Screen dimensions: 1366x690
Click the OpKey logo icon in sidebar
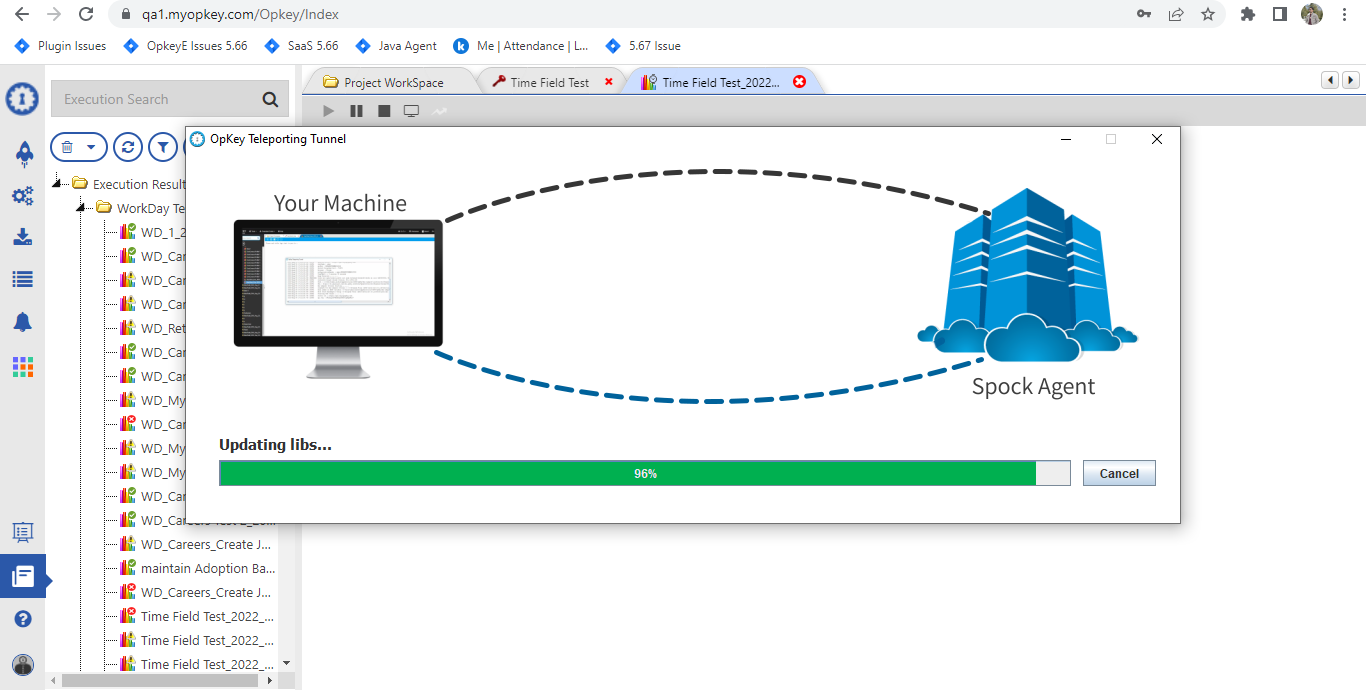point(22,100)
